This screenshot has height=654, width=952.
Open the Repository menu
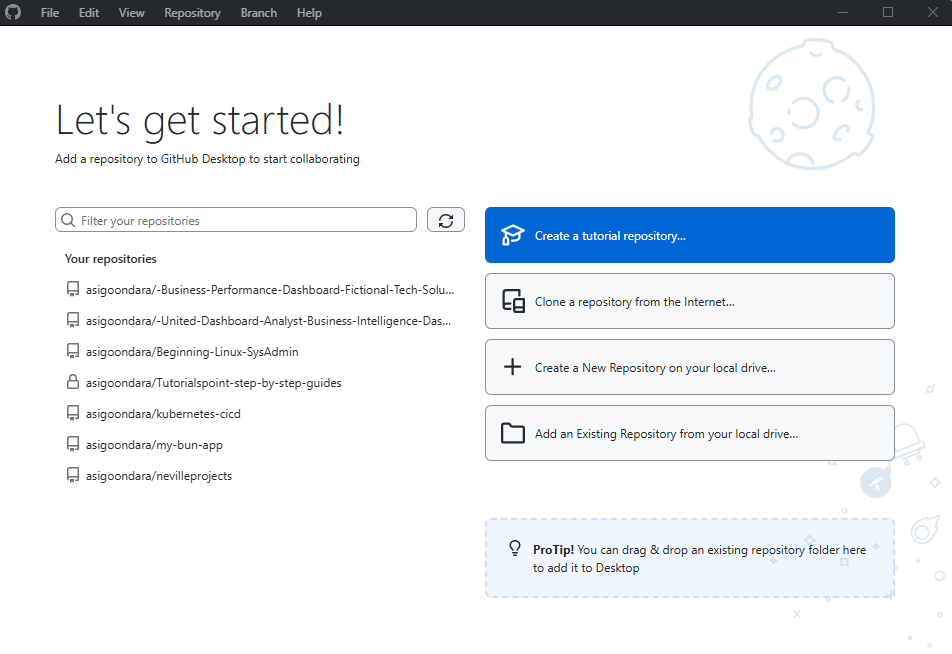pos(192,12)
